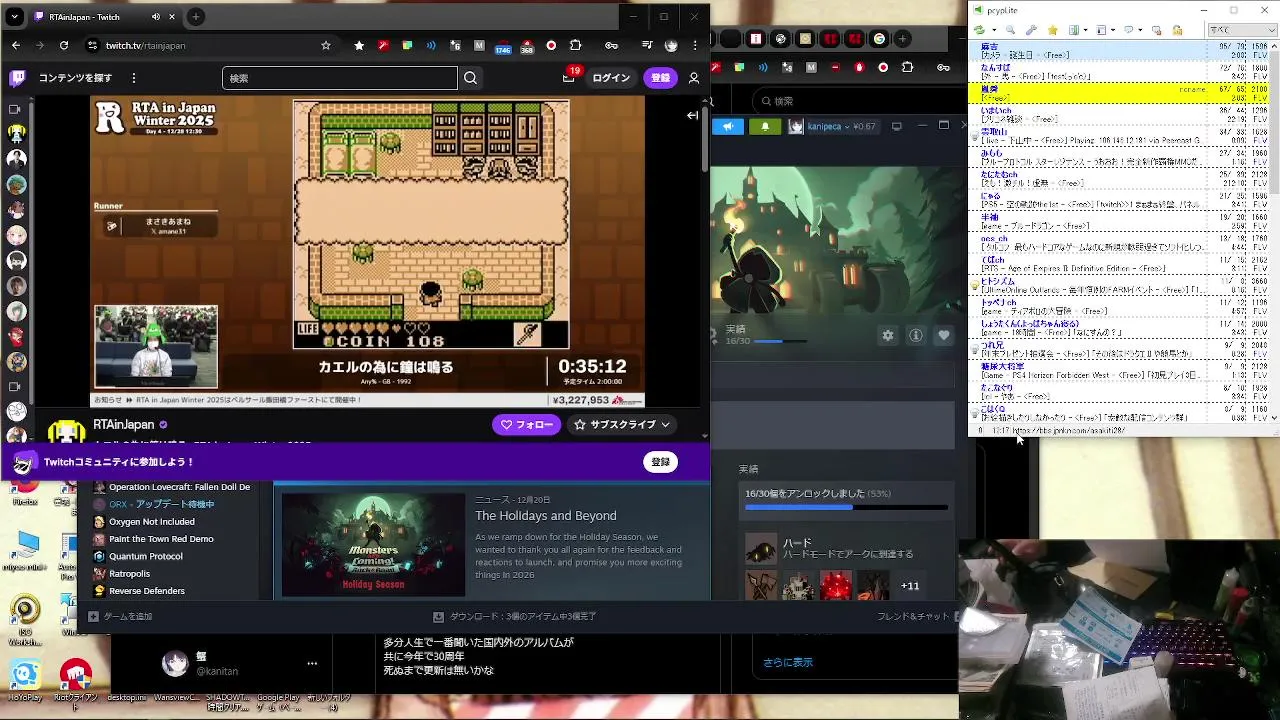1280x720 pixels.
Task: Open Steam downloads status
Action: point(516,617)
